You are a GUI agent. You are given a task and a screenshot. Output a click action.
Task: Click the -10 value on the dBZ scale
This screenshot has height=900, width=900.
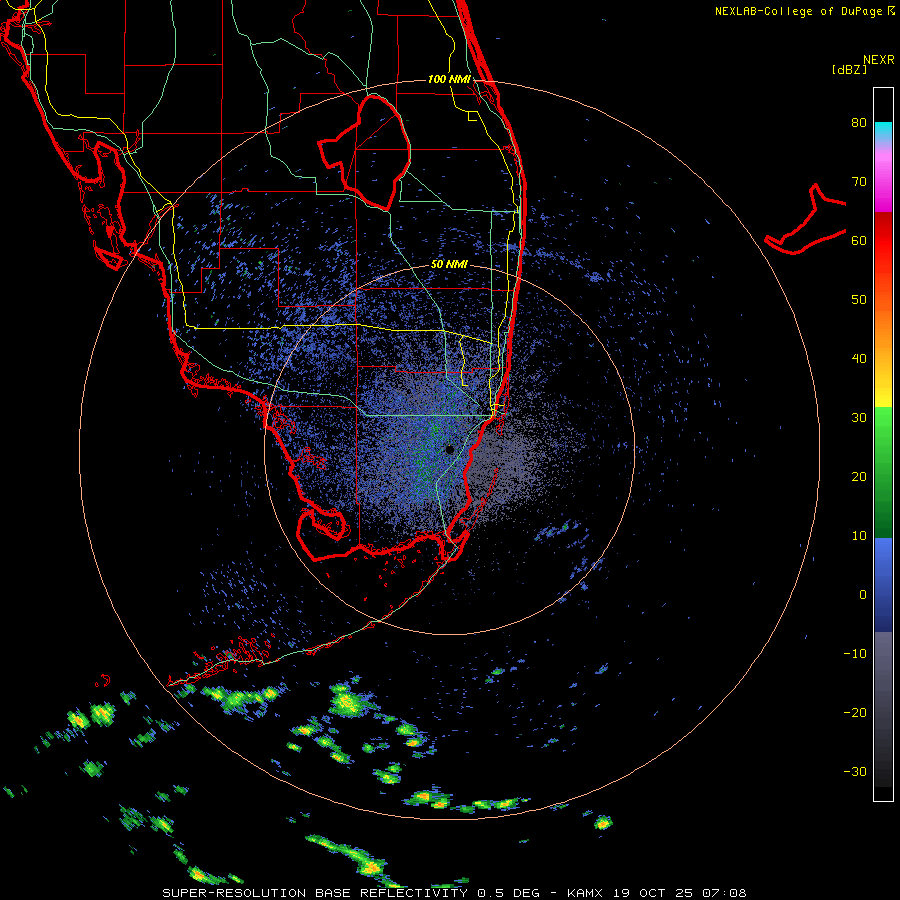[855, 654]
